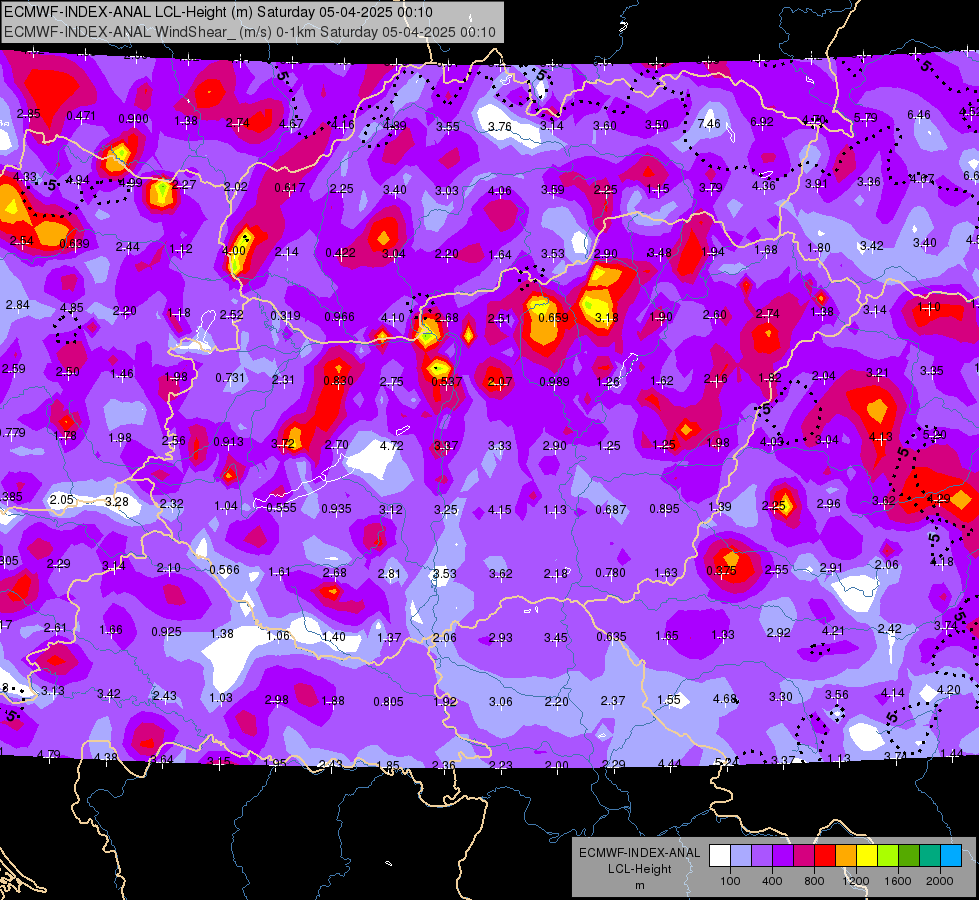Viewport: 979px width, 900px height.
Task: Click the wind shear value 0.422
Action: tap(340, 253)
